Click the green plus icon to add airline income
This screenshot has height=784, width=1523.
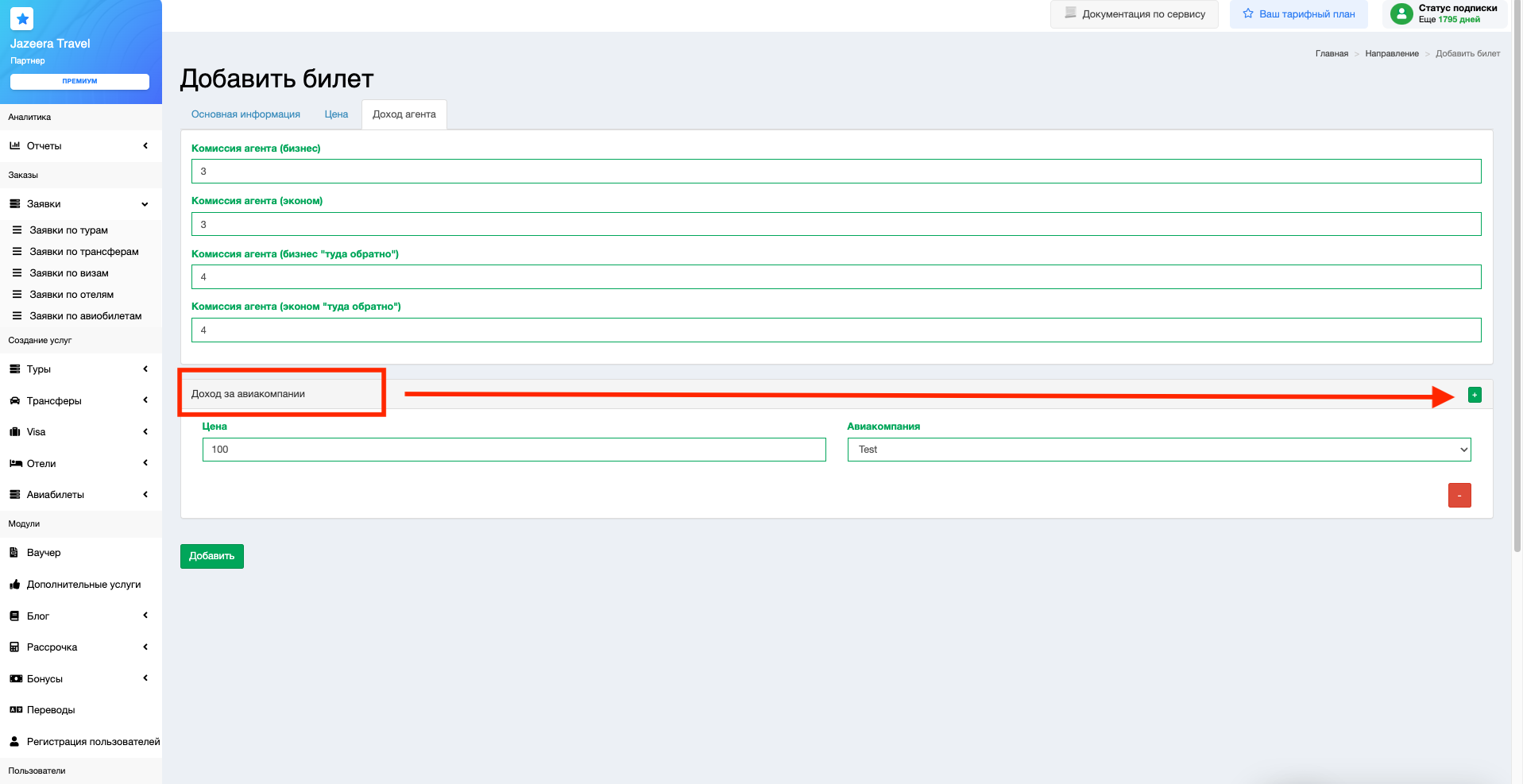(x=1475, y=395)
